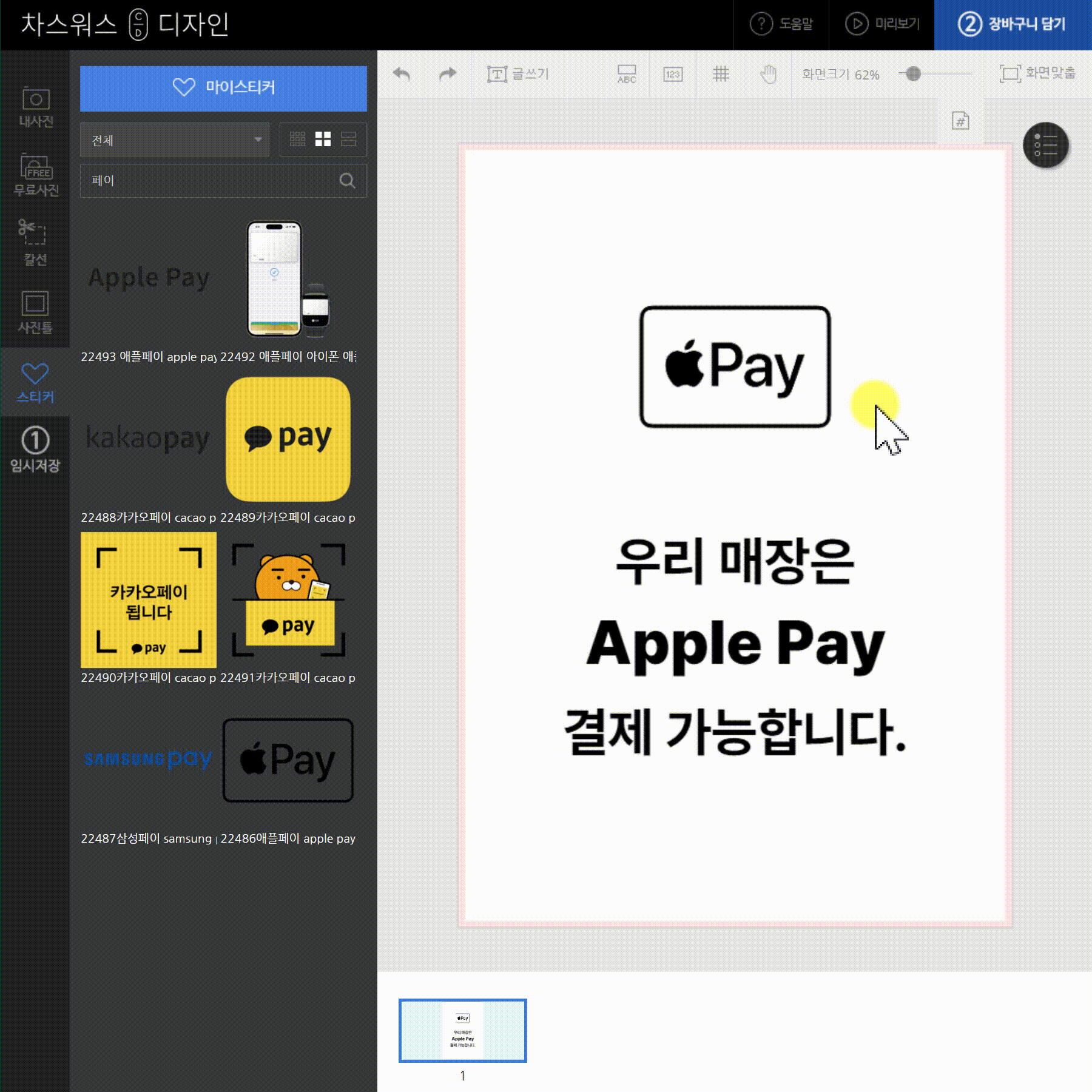Select 우리 매장은 text on canvas
Image resolution: width=1092 pixels, height=1092 pixels.
click(735, 561)
